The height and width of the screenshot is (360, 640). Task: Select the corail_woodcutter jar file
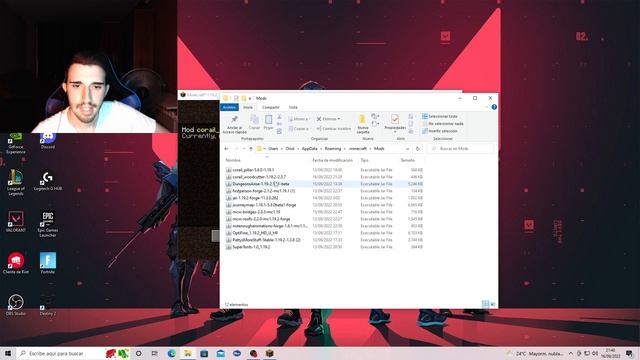[x=324, y=177]
